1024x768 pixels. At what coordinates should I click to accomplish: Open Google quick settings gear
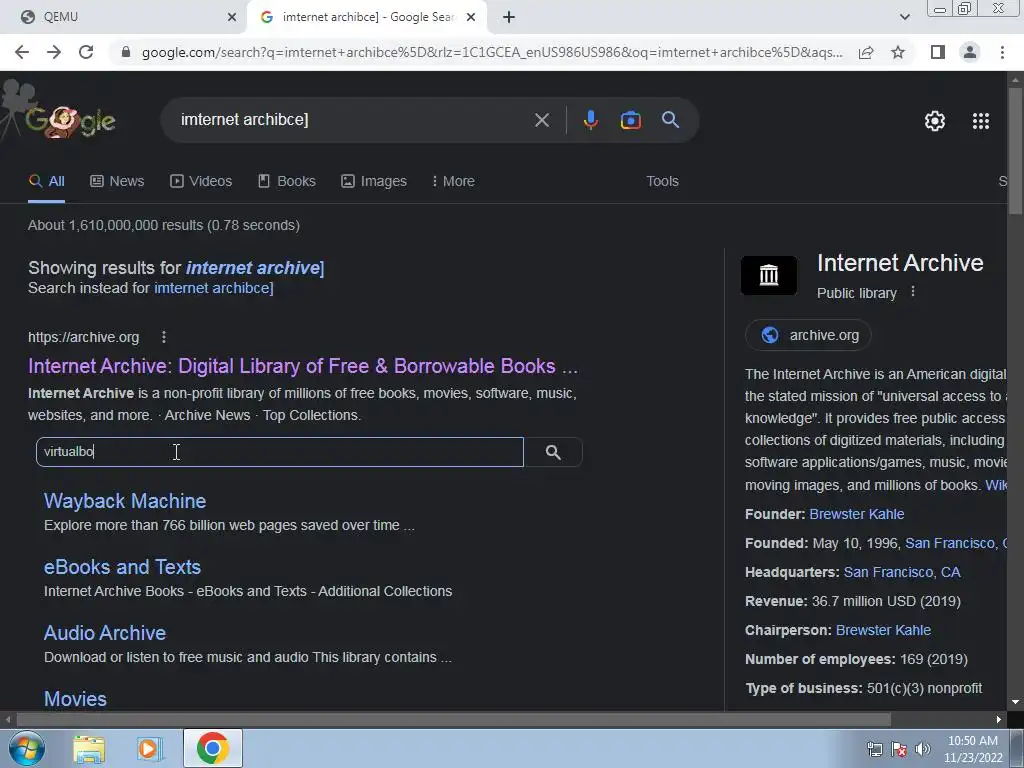point(935,121)
